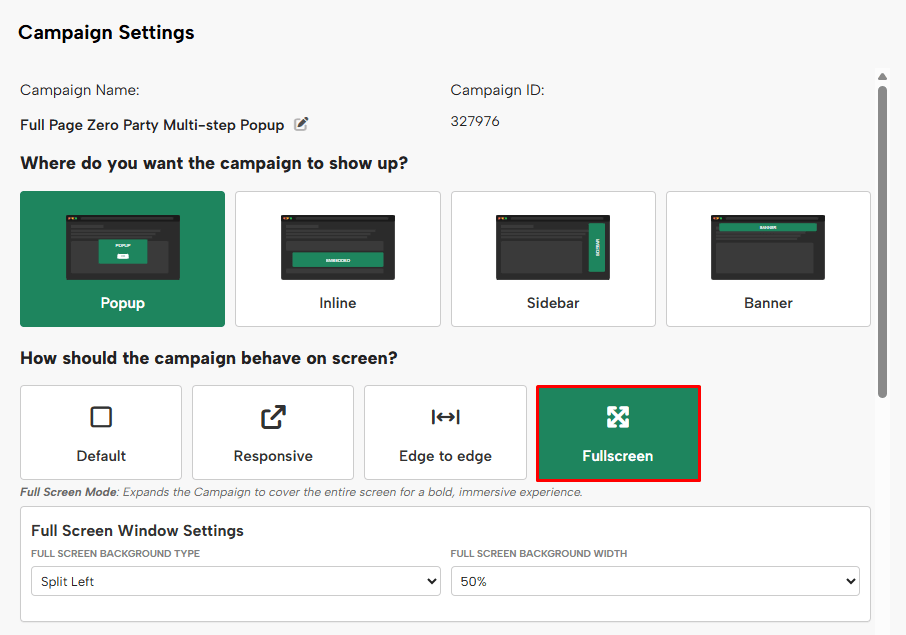The width and height of the screenshot is (906, 635).
Task: Click the Full Page Zero Party Multi-step Popup name
Action: (152, 125)
